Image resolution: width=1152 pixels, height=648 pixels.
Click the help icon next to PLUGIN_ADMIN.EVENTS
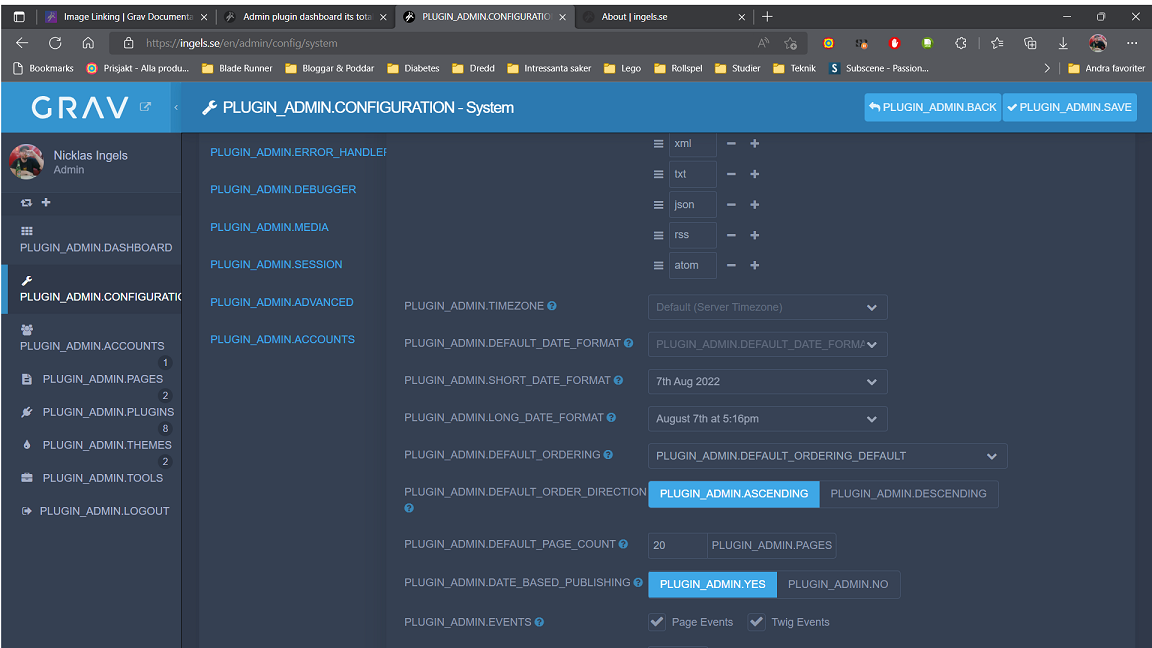click(539, 622)
